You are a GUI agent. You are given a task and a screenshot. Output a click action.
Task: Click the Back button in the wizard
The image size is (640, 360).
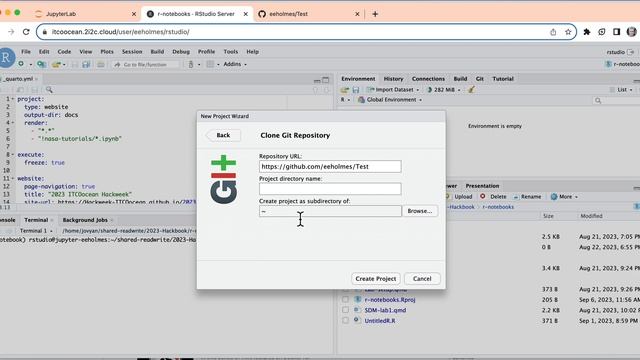pyautogui.click(x=223, y=135)
